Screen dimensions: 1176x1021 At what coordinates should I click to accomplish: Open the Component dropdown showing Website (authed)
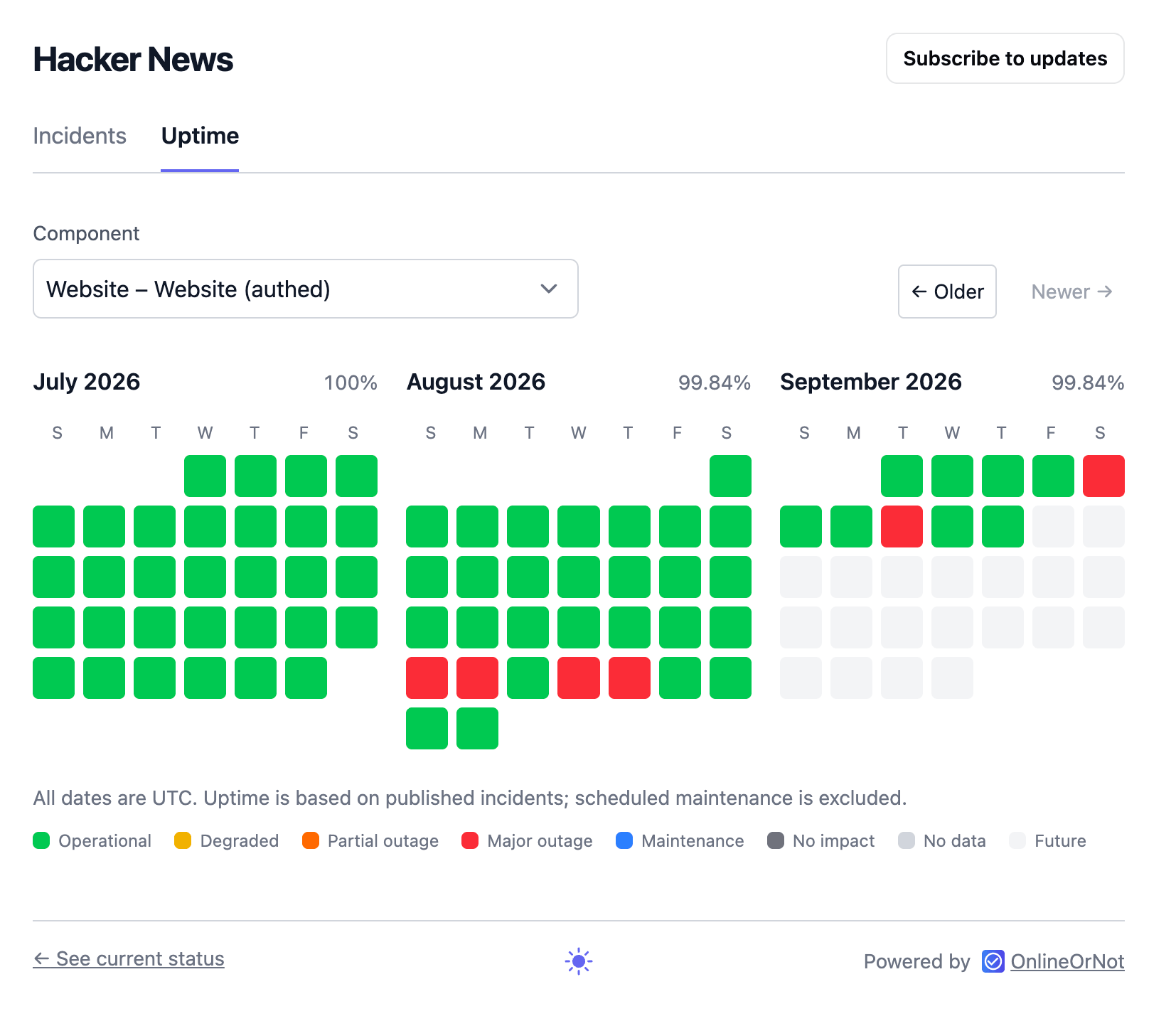[306, 289]
